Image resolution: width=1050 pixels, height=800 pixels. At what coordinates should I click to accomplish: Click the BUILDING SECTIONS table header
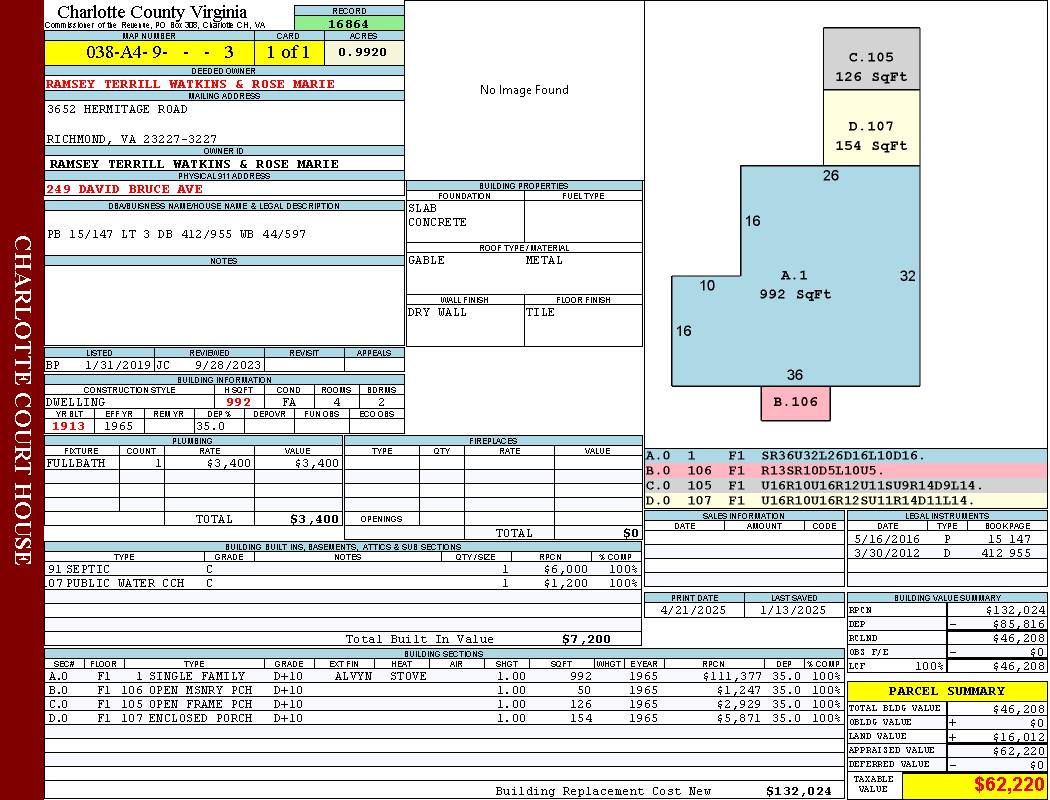(444, 654)
